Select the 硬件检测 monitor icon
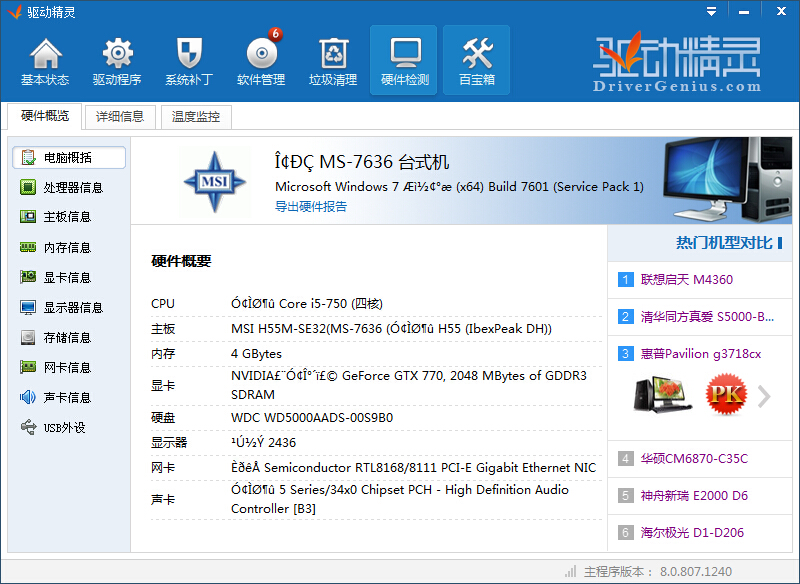Viewport: 800px width, 584px height. 405,53
